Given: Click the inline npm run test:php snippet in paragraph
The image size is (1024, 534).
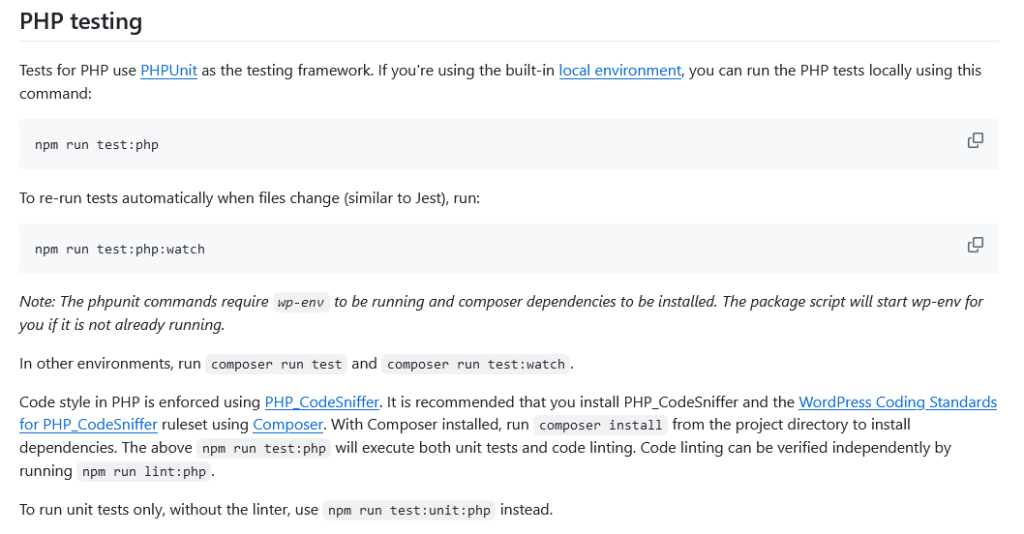Looking at the screenshot, I should coord(264,449).
